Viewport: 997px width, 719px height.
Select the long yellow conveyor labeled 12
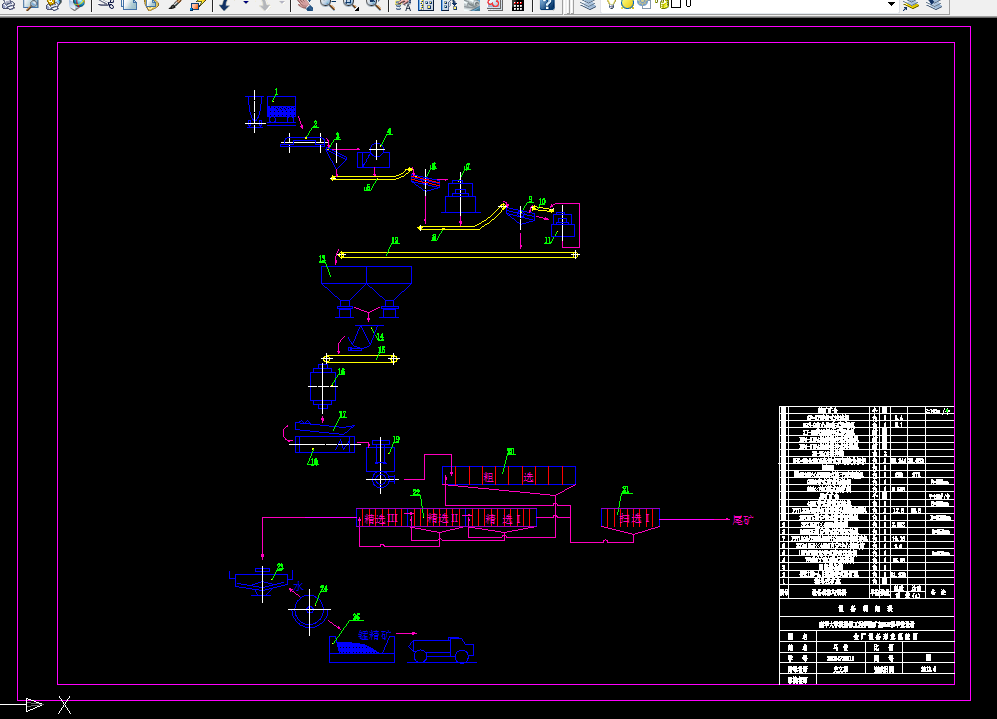point(458,254)
